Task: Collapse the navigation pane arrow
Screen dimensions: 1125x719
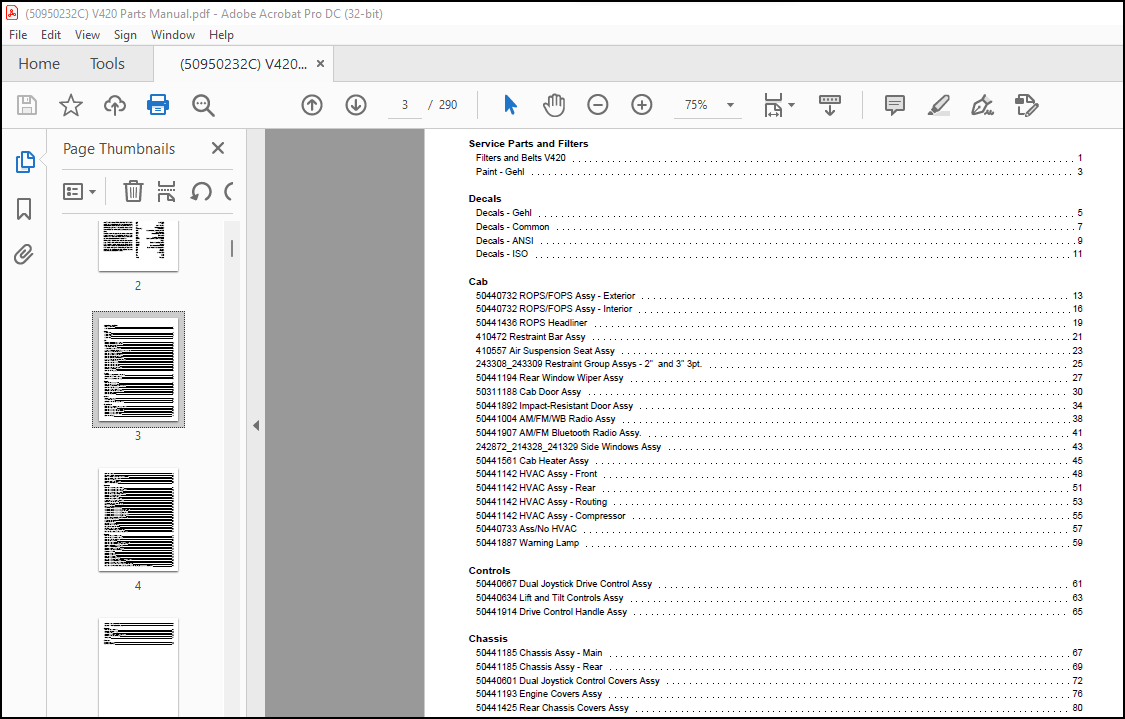Action: 255,426
